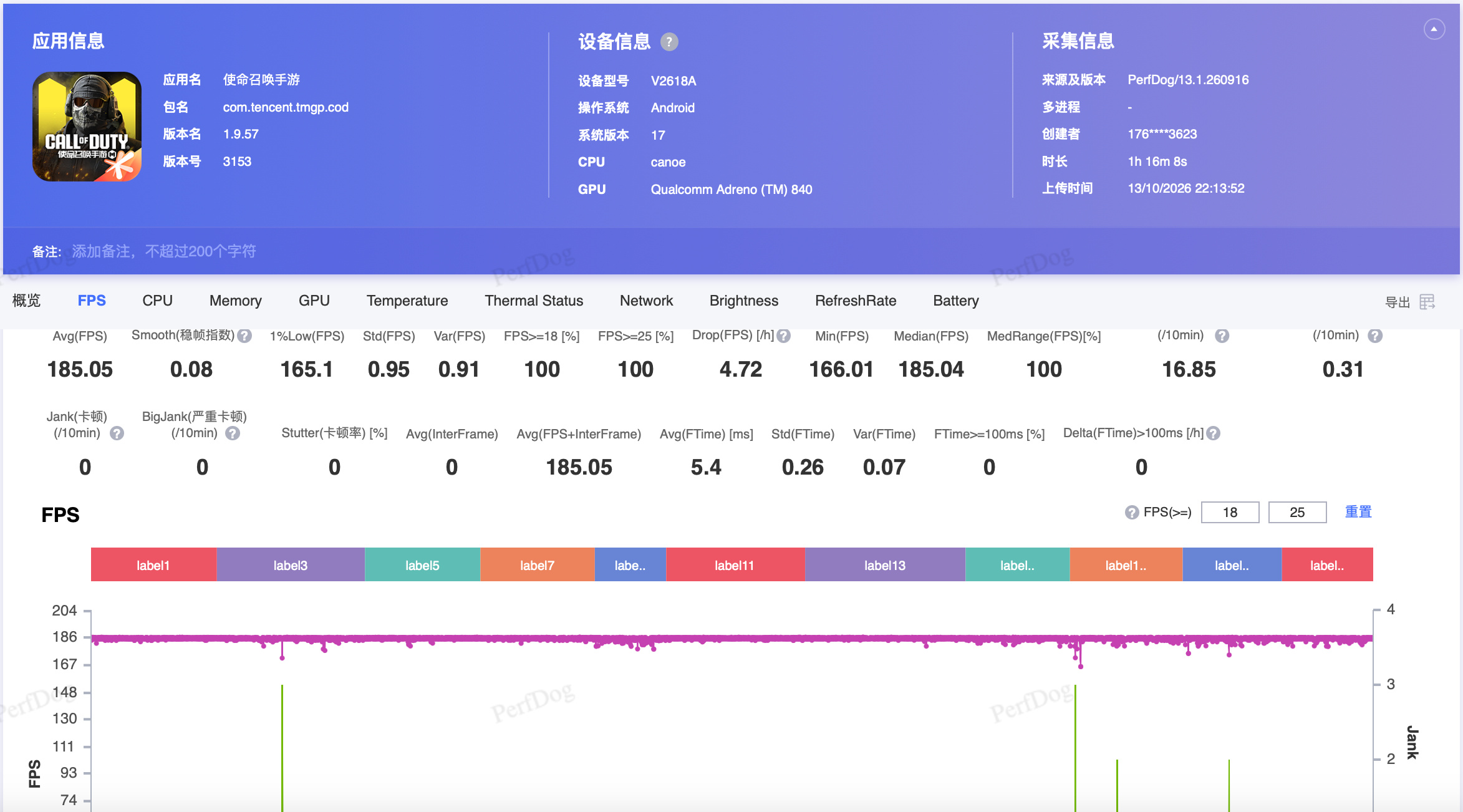Open help icon next to FPS(>=) threshold

pos(1132,513)
